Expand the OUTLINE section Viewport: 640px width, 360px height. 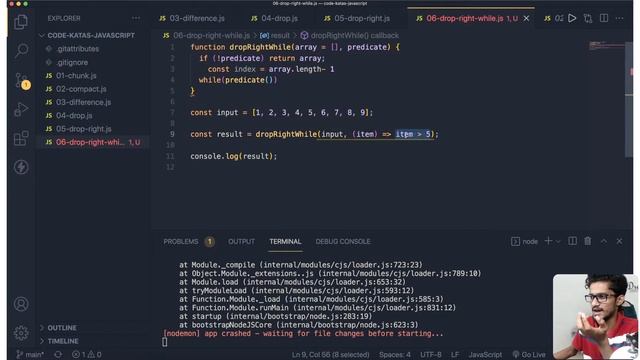coord(62,328)
